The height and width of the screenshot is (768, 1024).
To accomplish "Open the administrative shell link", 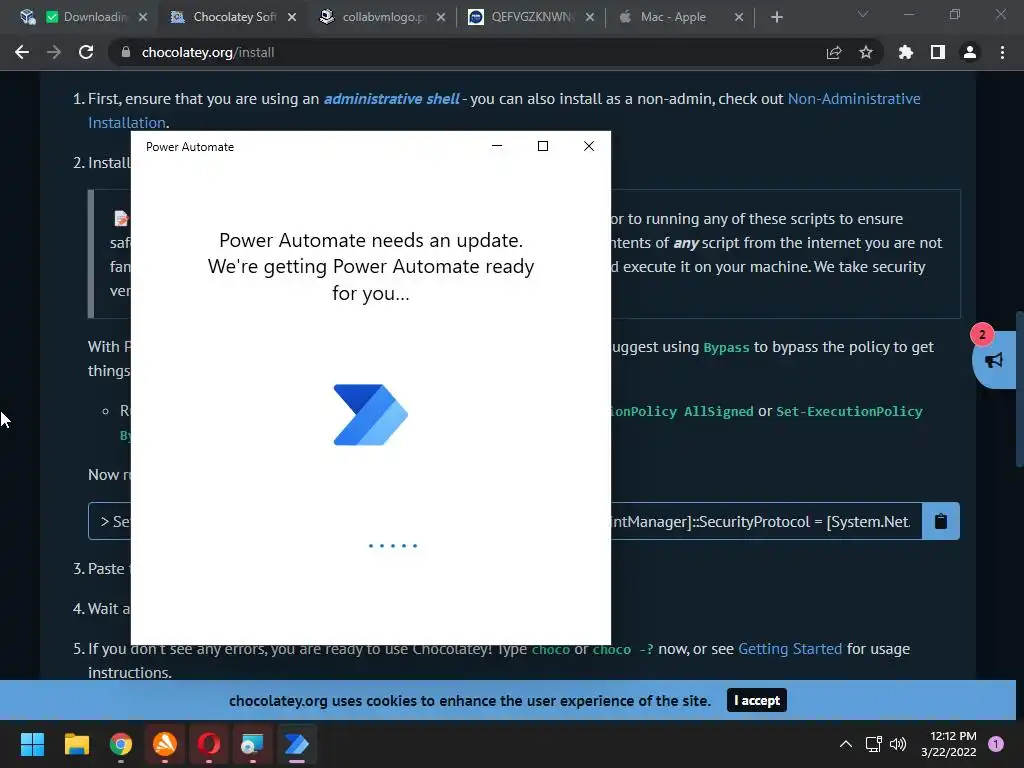I will click(x=392, y=99).
